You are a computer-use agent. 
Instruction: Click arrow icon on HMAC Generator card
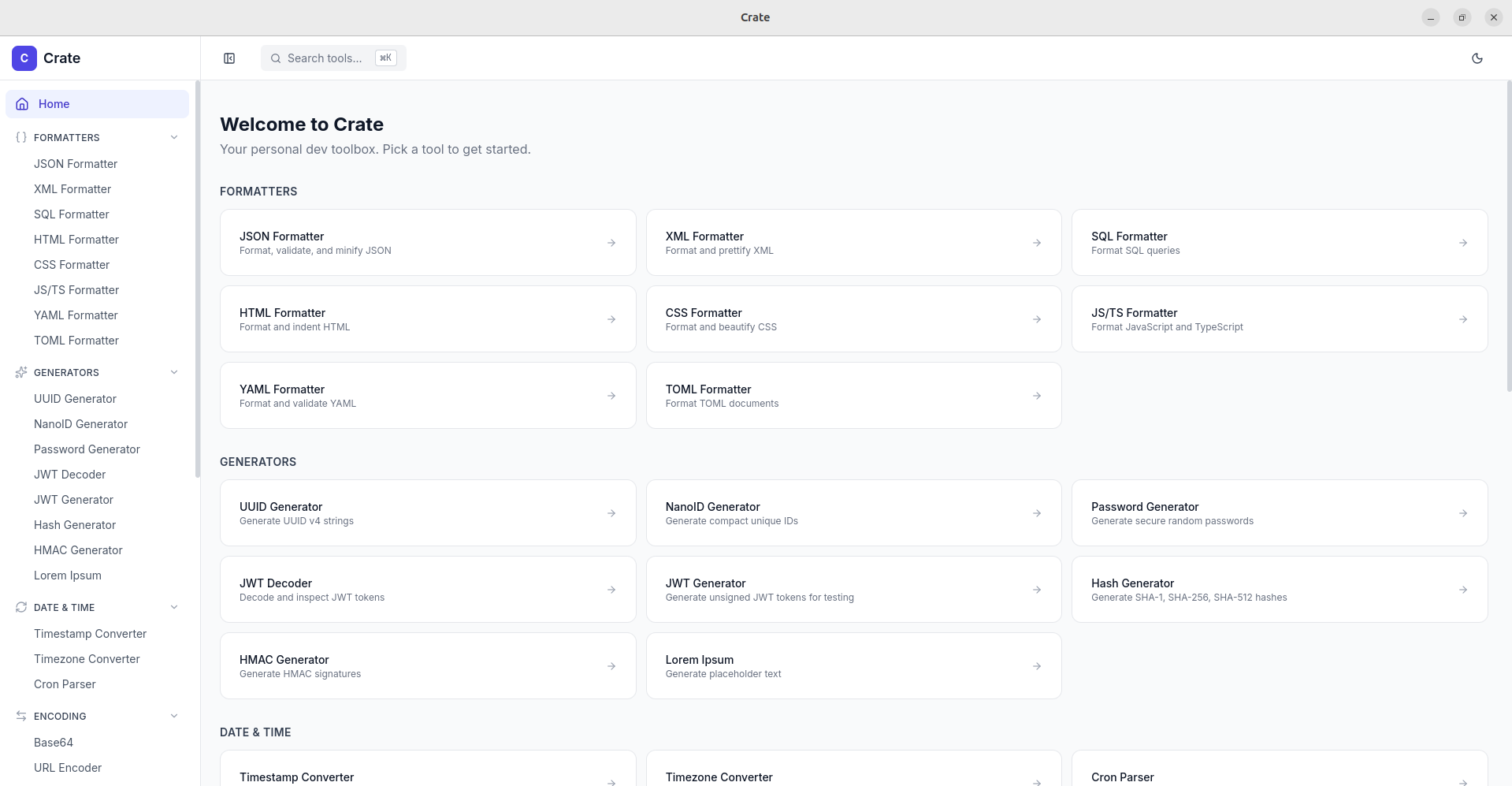point(611,666)
